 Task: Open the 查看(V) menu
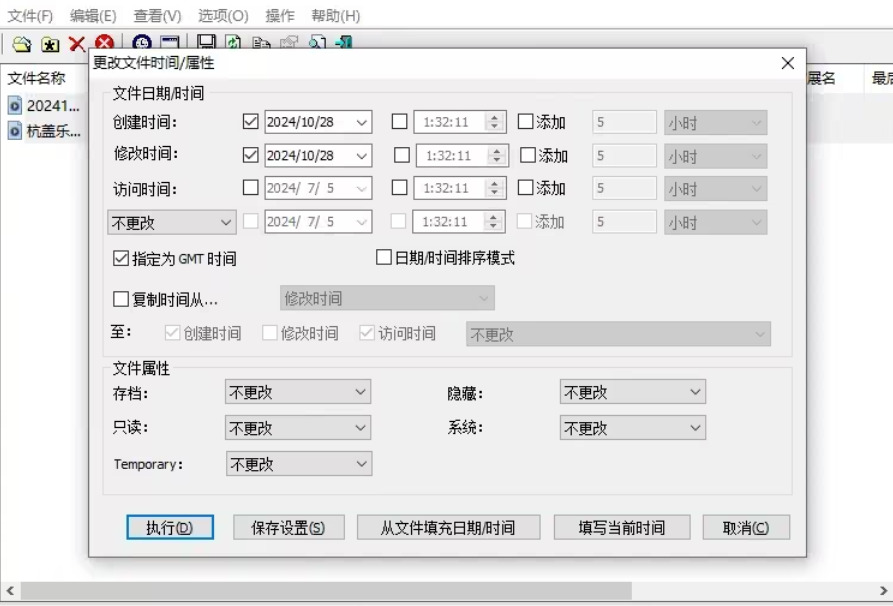157,15
